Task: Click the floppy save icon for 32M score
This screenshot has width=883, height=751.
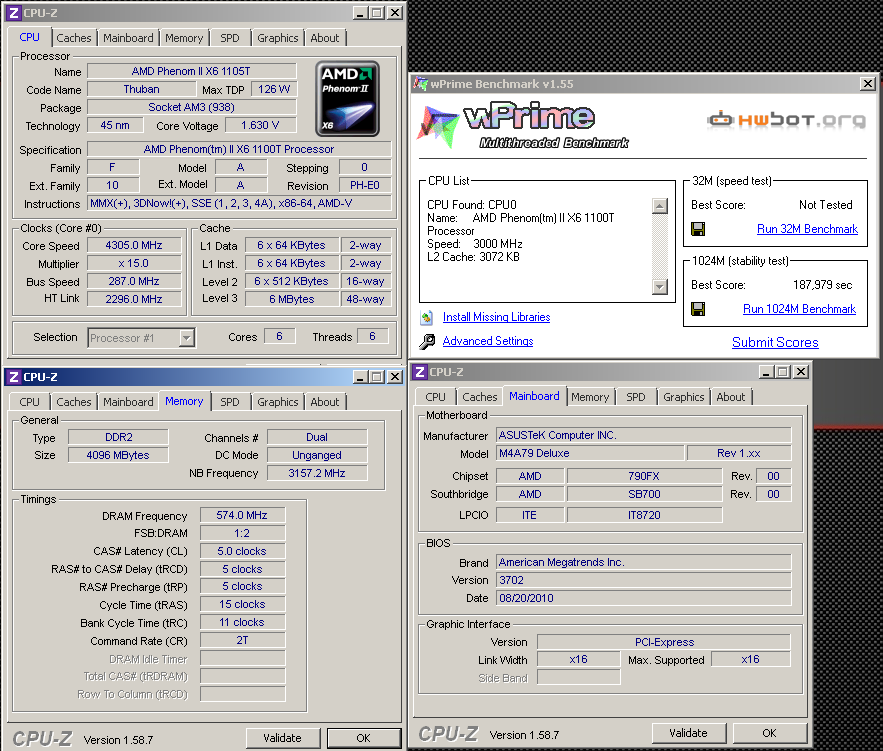Action: 698,229
